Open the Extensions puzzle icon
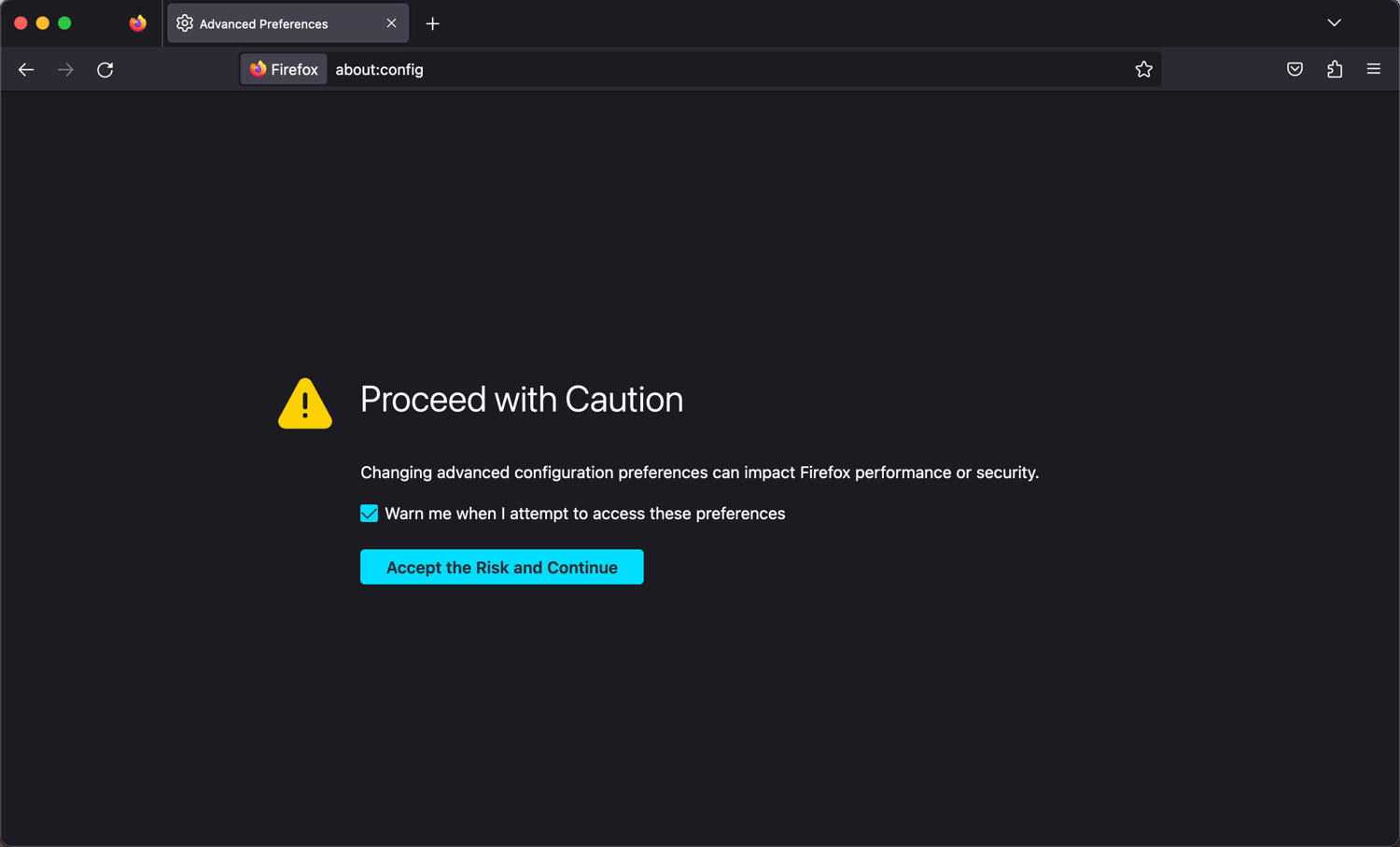This screenshot has height=847, width=1400. point(1335,69)
